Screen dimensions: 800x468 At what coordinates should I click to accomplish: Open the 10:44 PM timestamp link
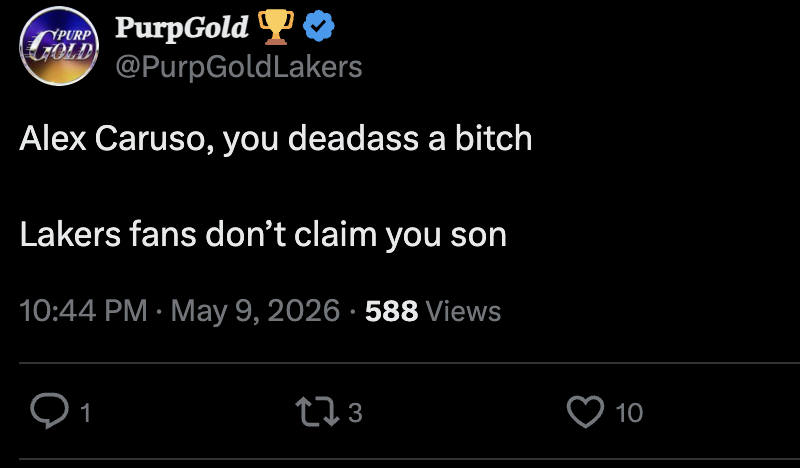(x=83, y=310)
